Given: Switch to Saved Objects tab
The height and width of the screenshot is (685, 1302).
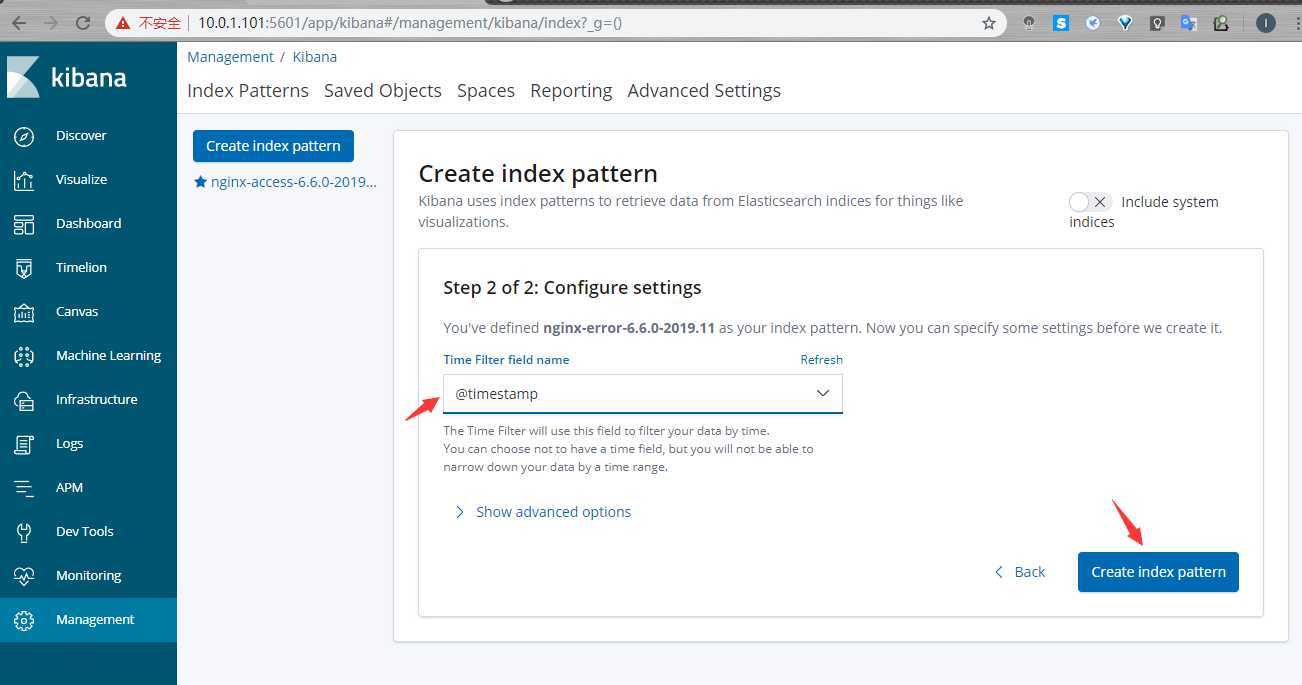Looking at the screenshot, I should coord(383,90).
